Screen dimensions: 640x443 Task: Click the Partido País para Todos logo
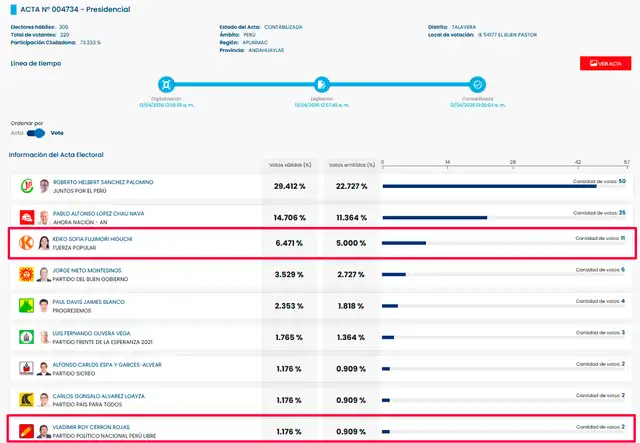tap(28, 400)
